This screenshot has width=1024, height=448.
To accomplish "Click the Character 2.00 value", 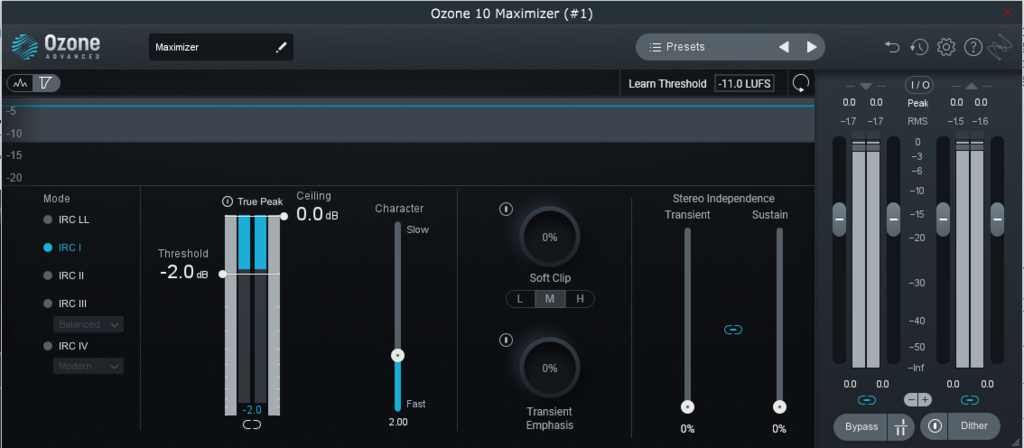I will coord(398,422).
